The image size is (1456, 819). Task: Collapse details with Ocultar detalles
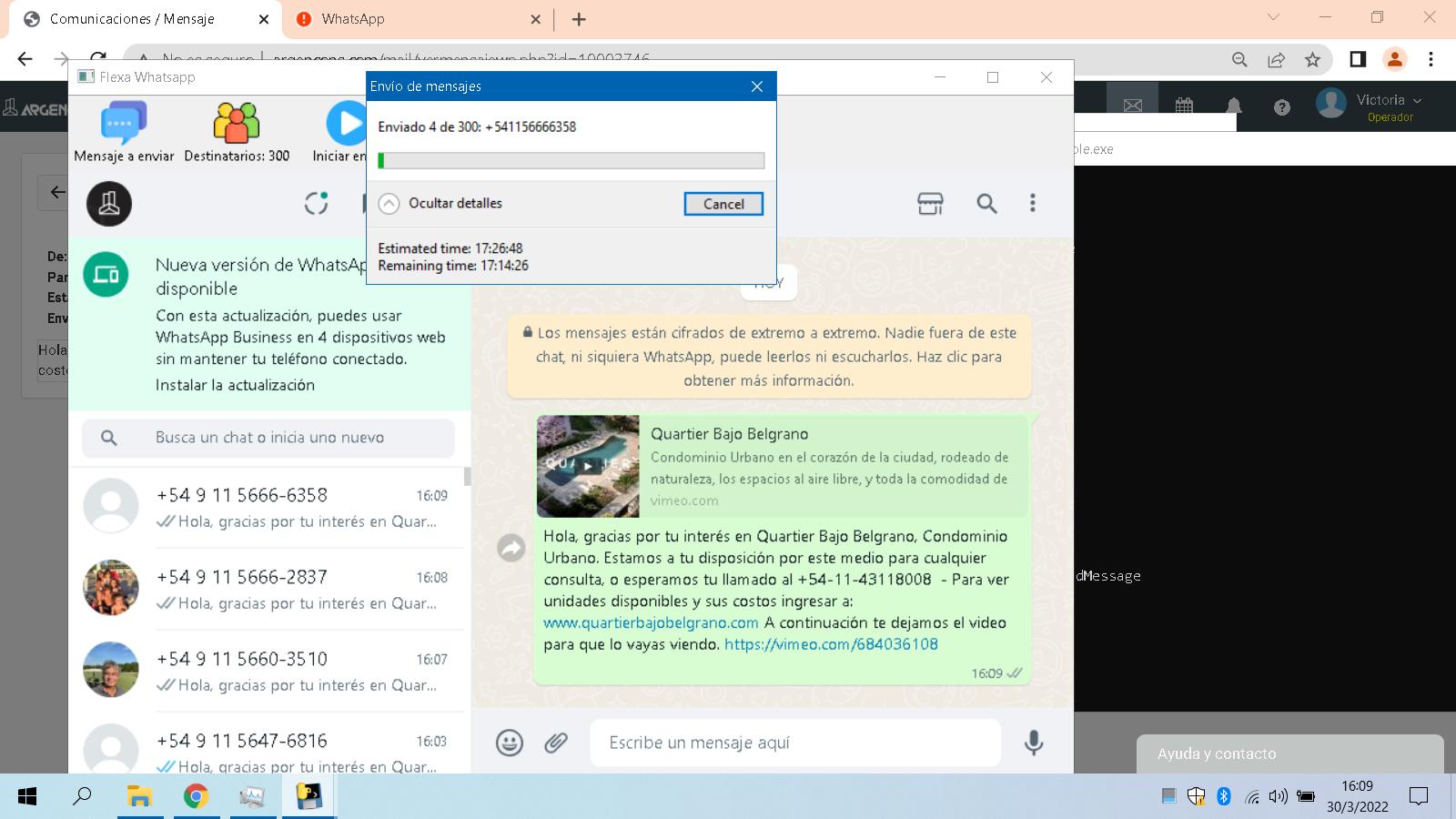(x=440, y=203)
